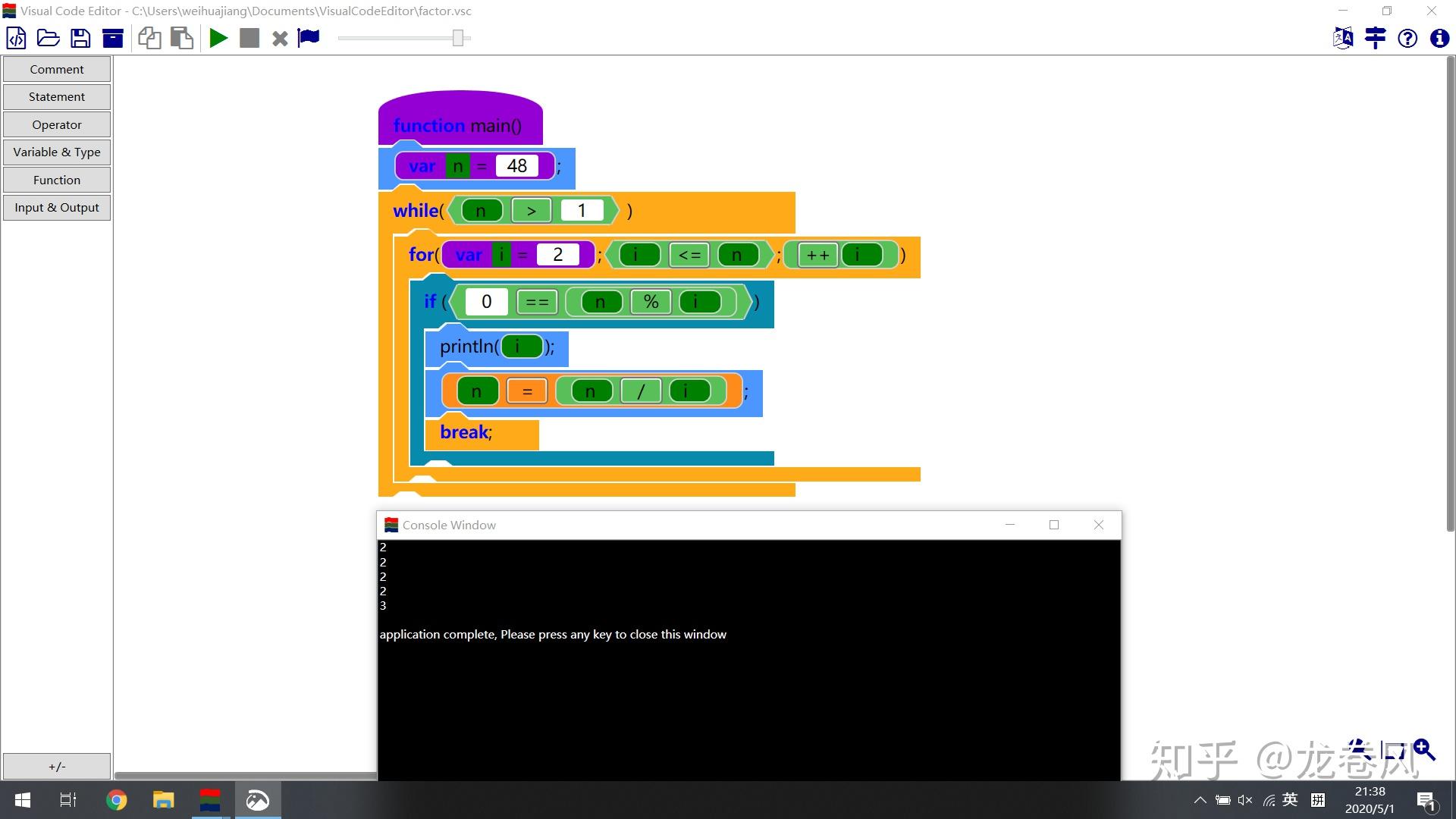Open the Variable & Type category
Screen dimensions: 1456x819
click(57, 152)
